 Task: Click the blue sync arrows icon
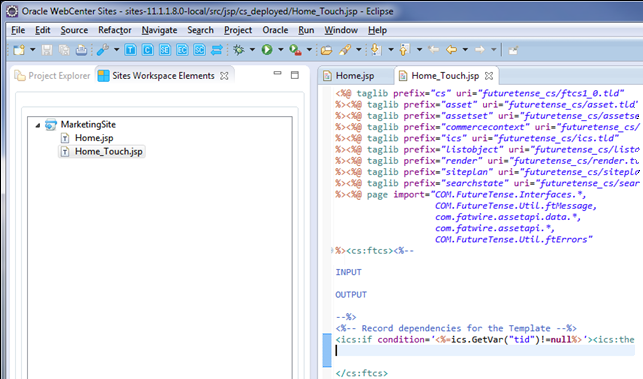click(217, 50)
